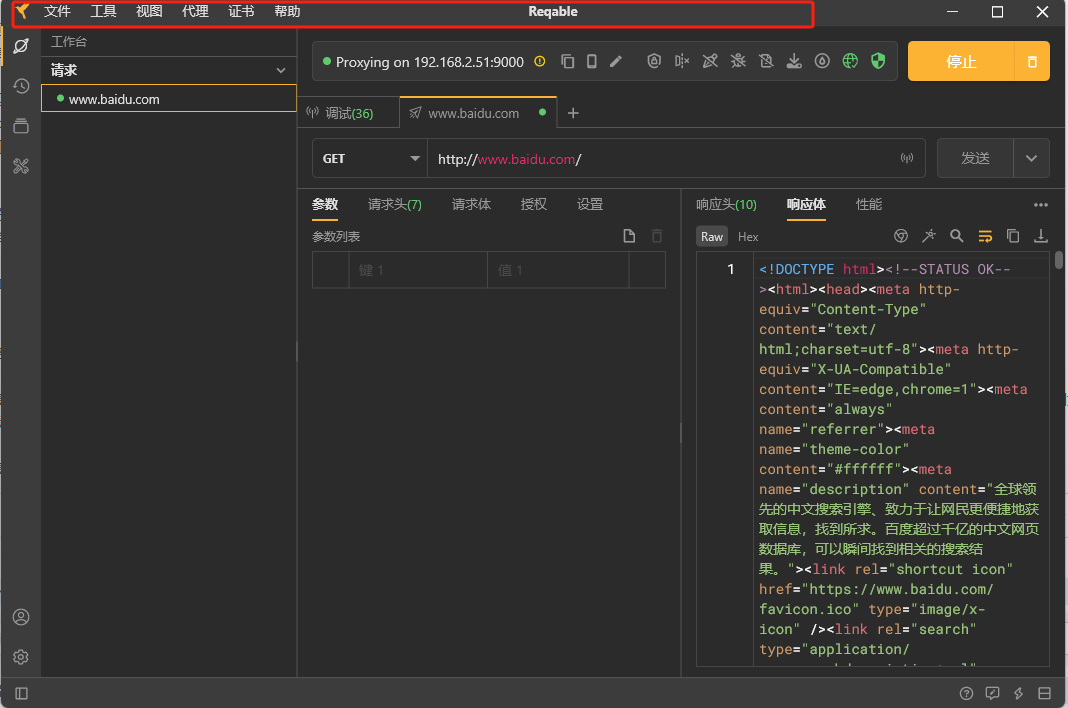Click the magic wand beautify icon
This screenshot has height=708, width=1068.
[x=928, y=236]
